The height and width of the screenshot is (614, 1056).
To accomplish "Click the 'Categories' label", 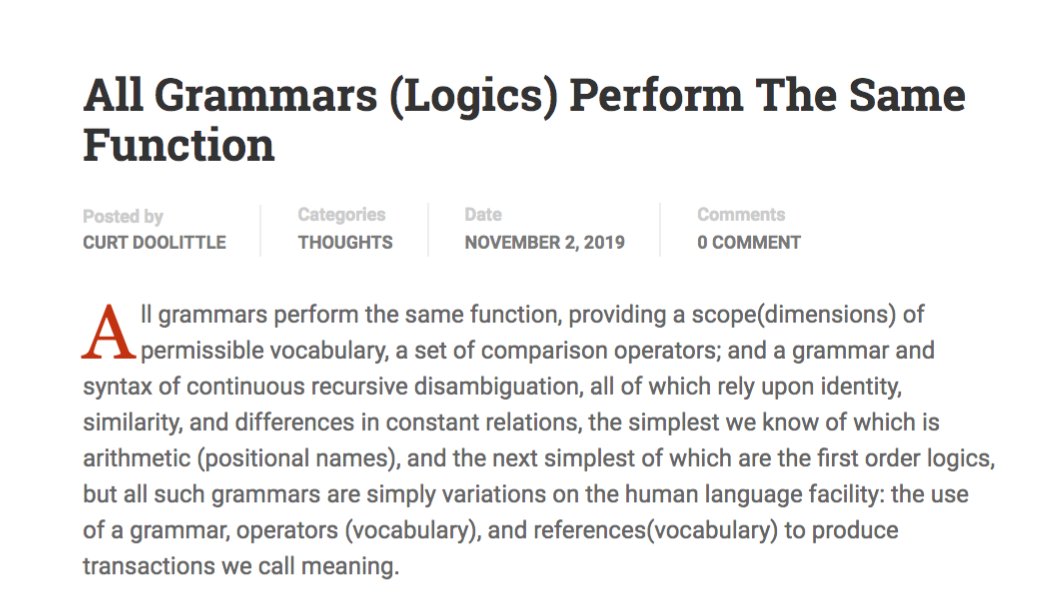I will pyautogui.click(x=341, y=214).
